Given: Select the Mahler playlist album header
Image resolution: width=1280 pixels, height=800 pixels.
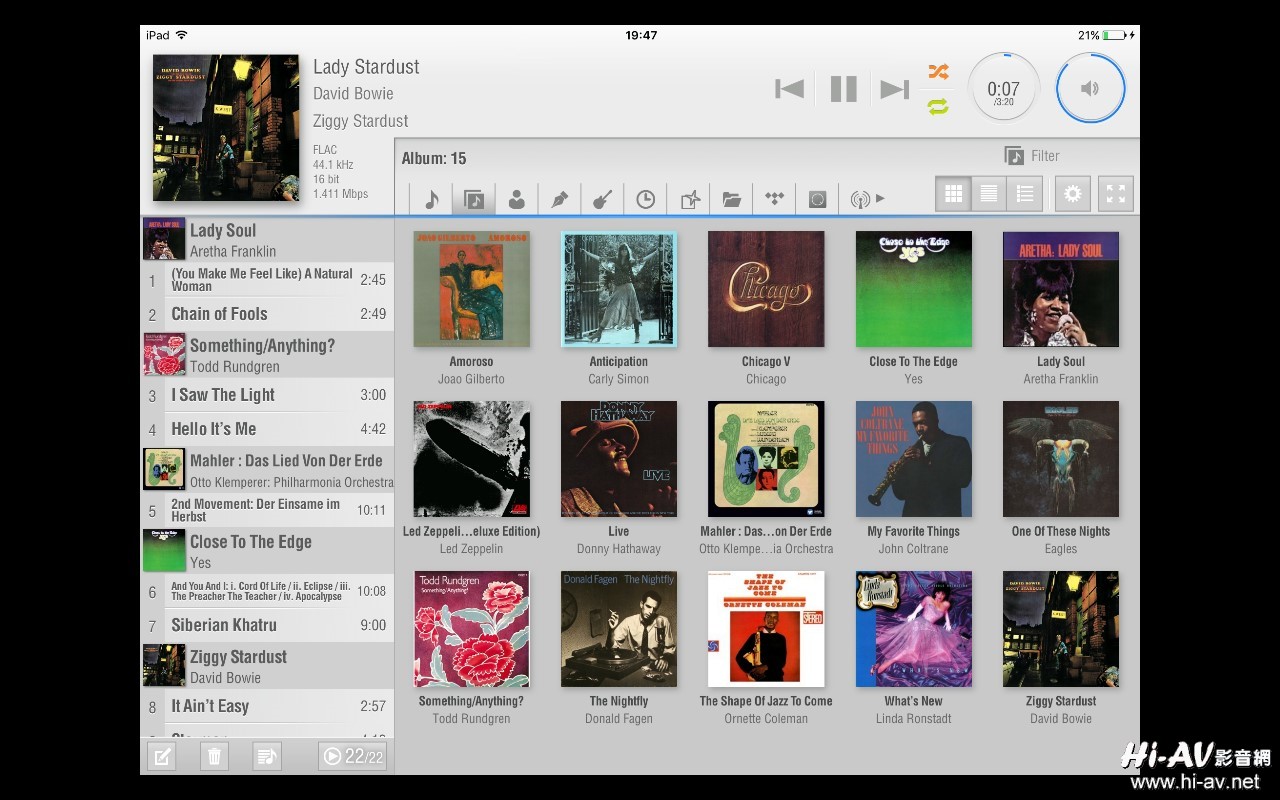Looking at the screenshot, I should tap(267, 470).
